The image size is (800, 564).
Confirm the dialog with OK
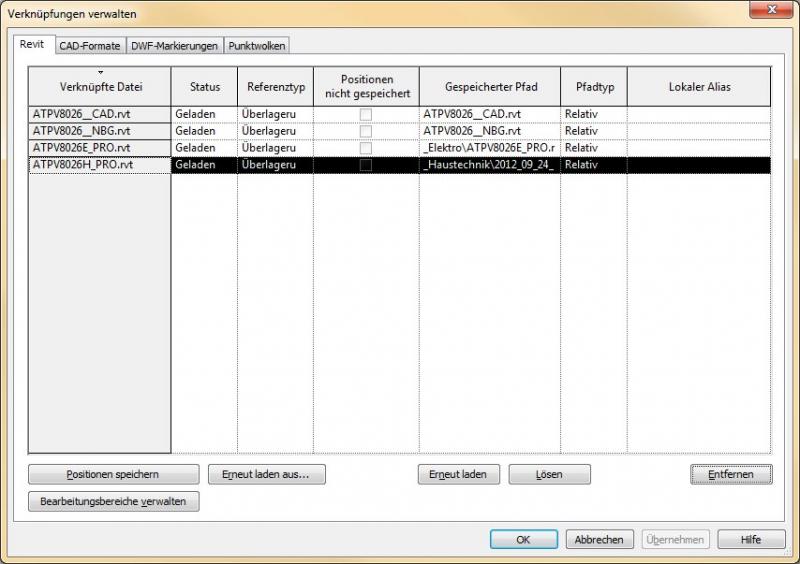point(523,539)
